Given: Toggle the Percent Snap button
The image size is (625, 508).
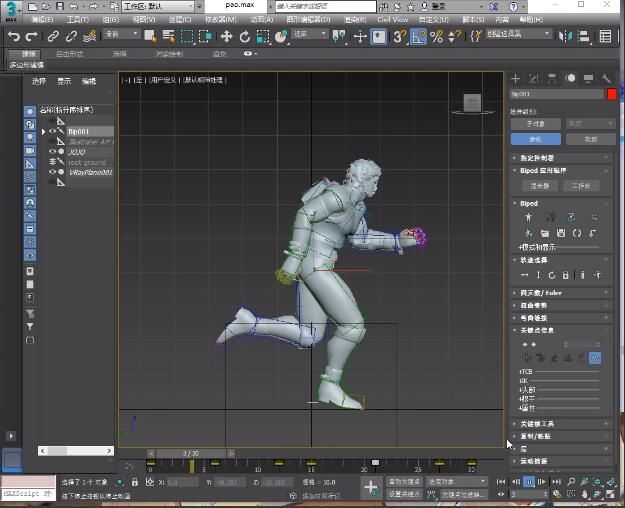Looking at the screenshot, I should pos(436,37).
